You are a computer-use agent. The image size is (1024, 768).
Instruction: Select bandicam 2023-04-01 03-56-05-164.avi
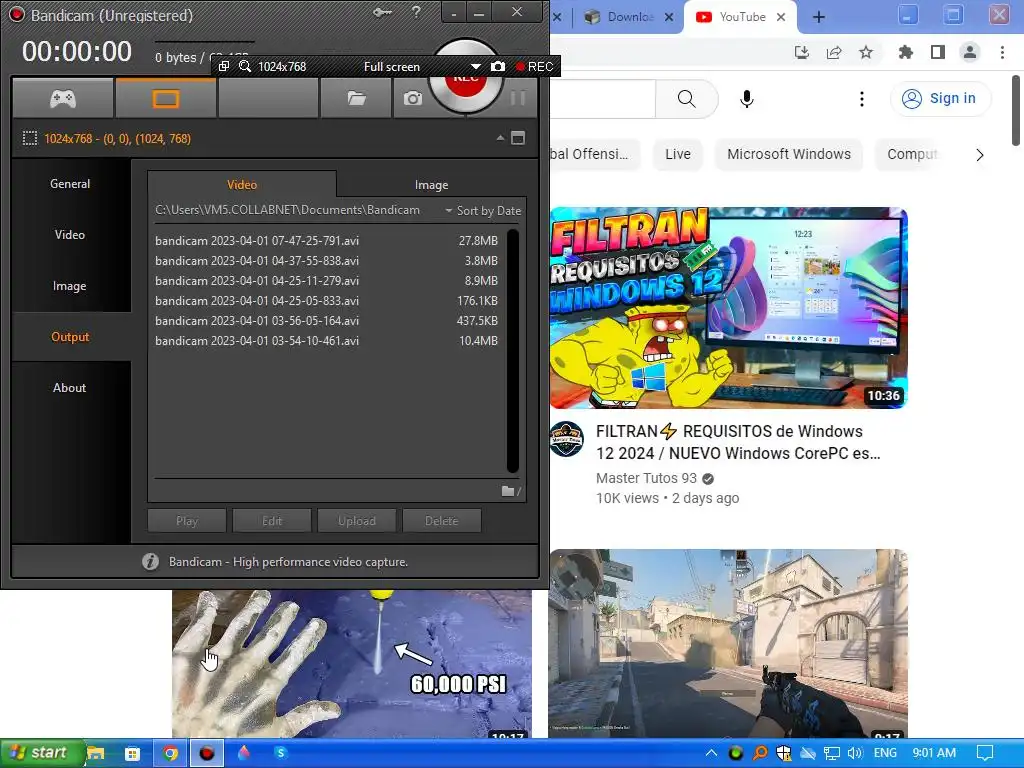[327, 321]
